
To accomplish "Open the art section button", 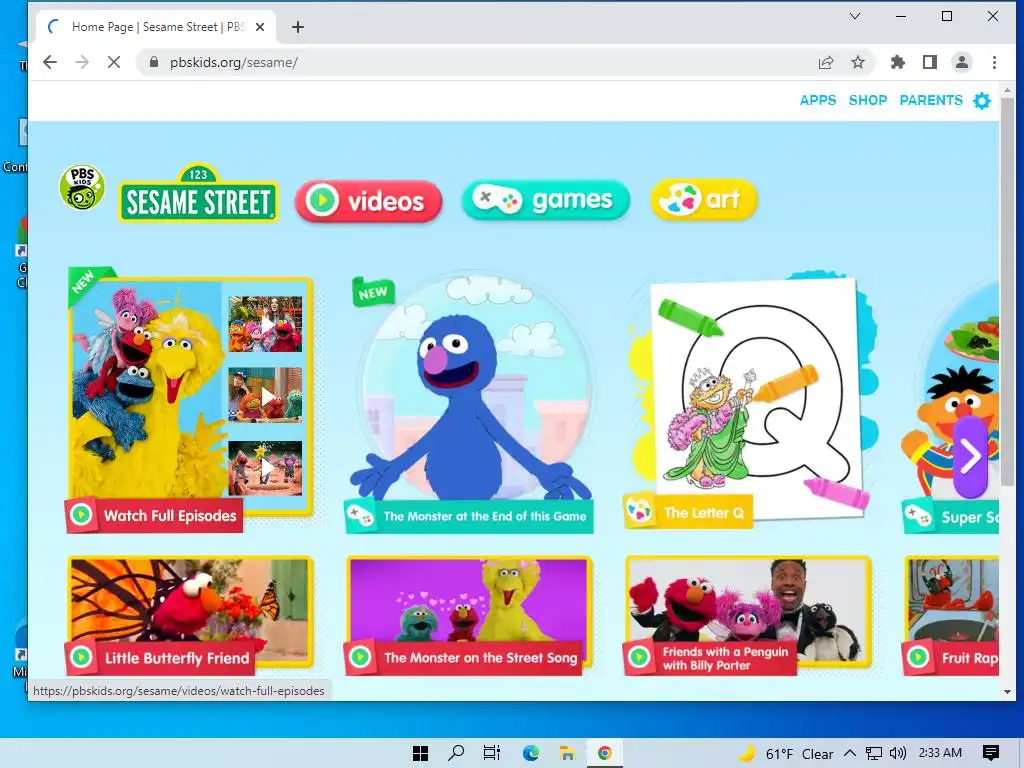I will [704, 199].
